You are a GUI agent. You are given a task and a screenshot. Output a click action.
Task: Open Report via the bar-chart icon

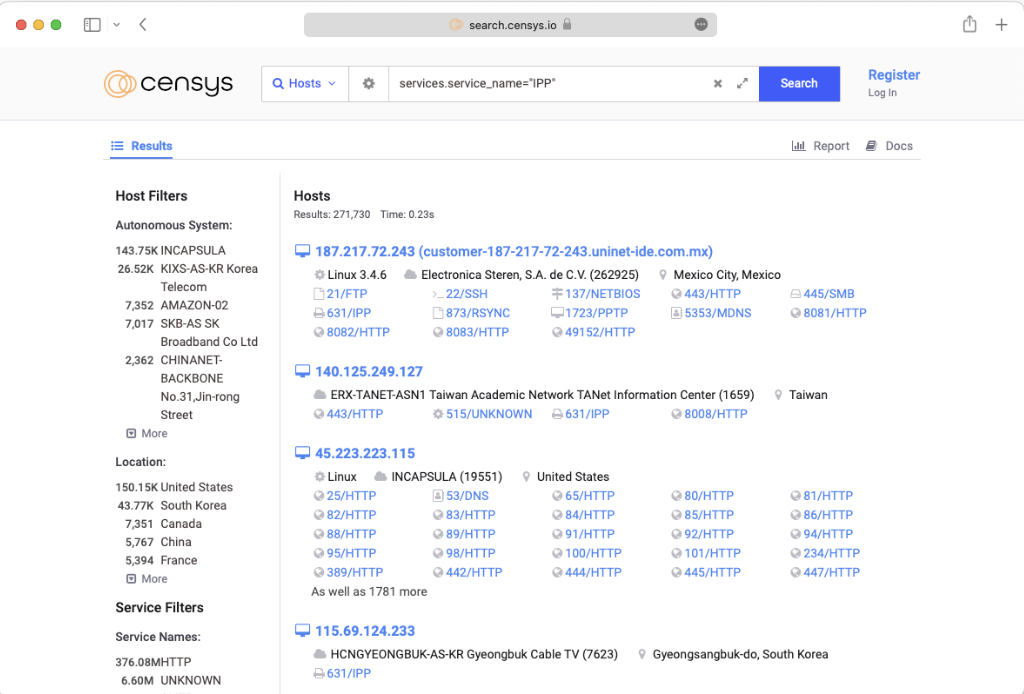tap(801, 145)
